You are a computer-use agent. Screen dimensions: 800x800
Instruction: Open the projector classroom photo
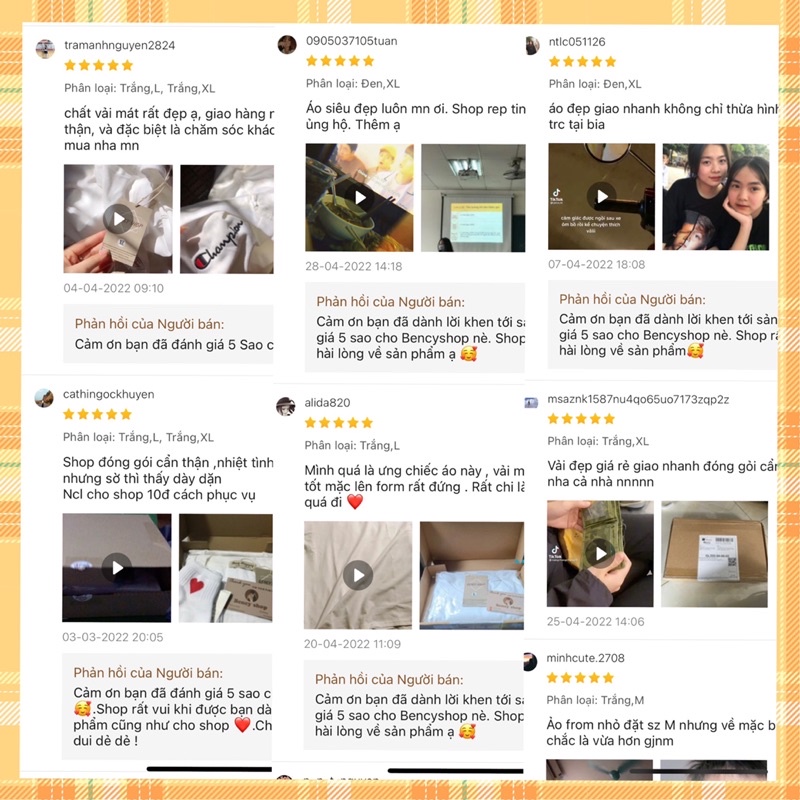point(473,197)
